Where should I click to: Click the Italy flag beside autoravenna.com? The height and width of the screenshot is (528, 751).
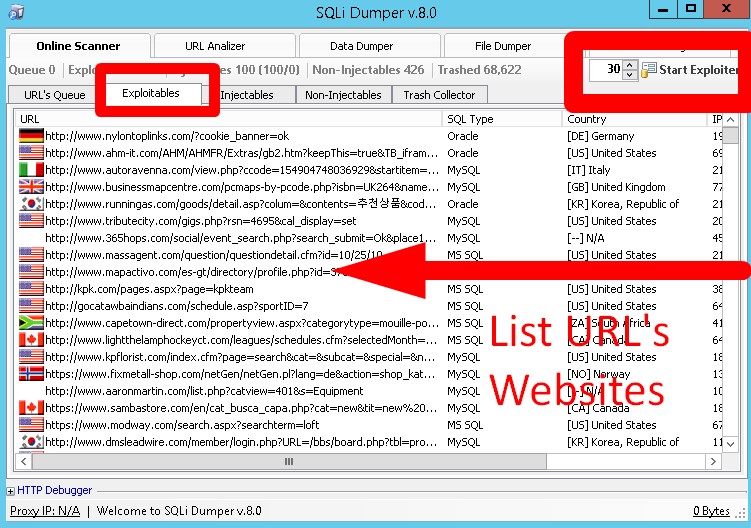tap(31, 170)
